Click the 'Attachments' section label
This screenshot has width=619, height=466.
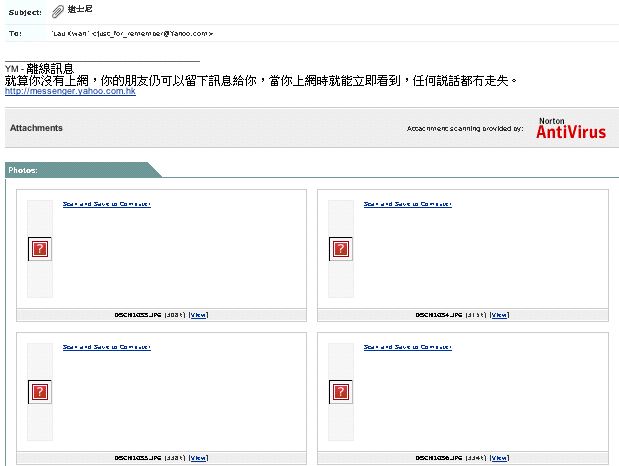click(36, 128)
